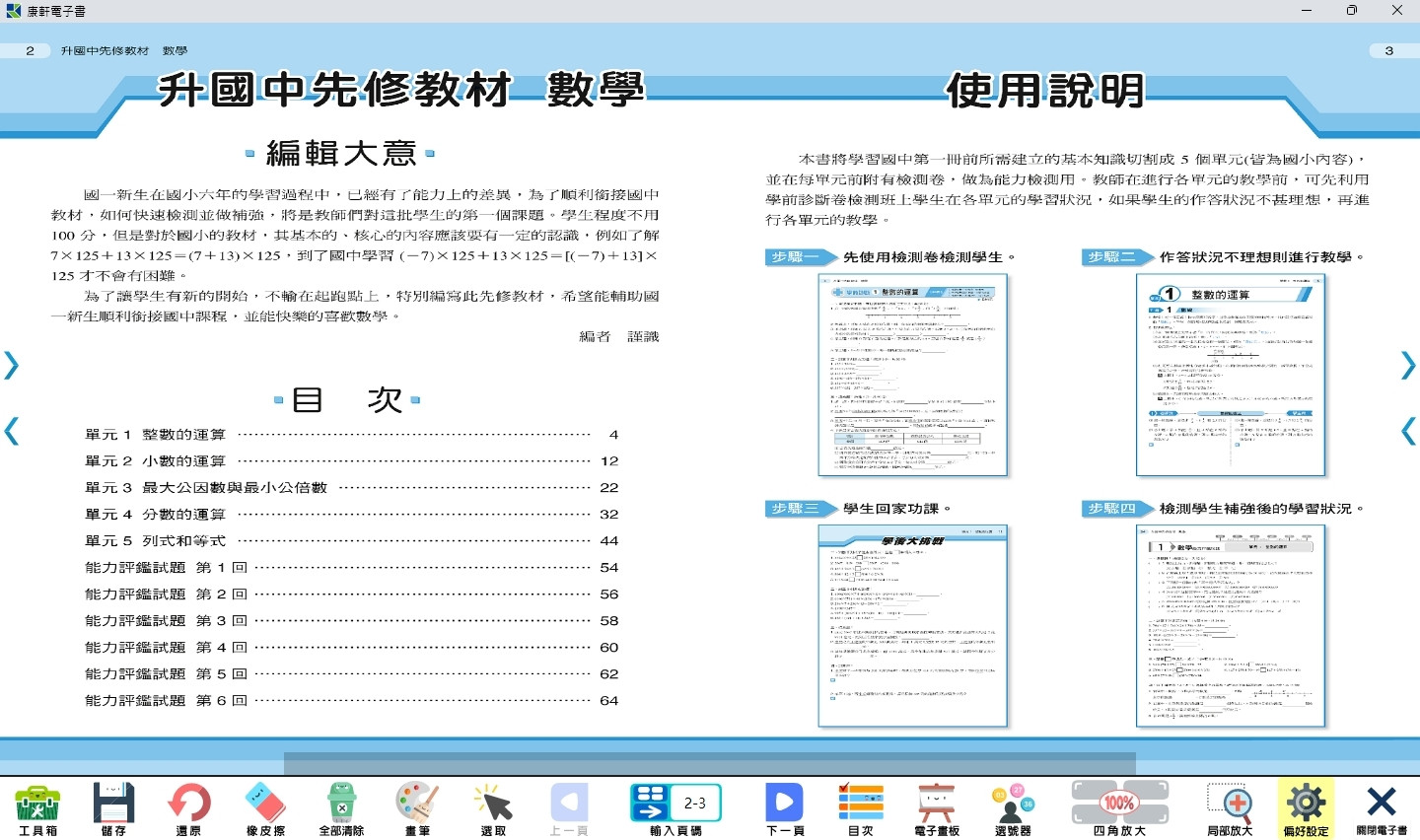Go to next page with 下一頁
The image size is (1420, 840).
click(785, 809)
